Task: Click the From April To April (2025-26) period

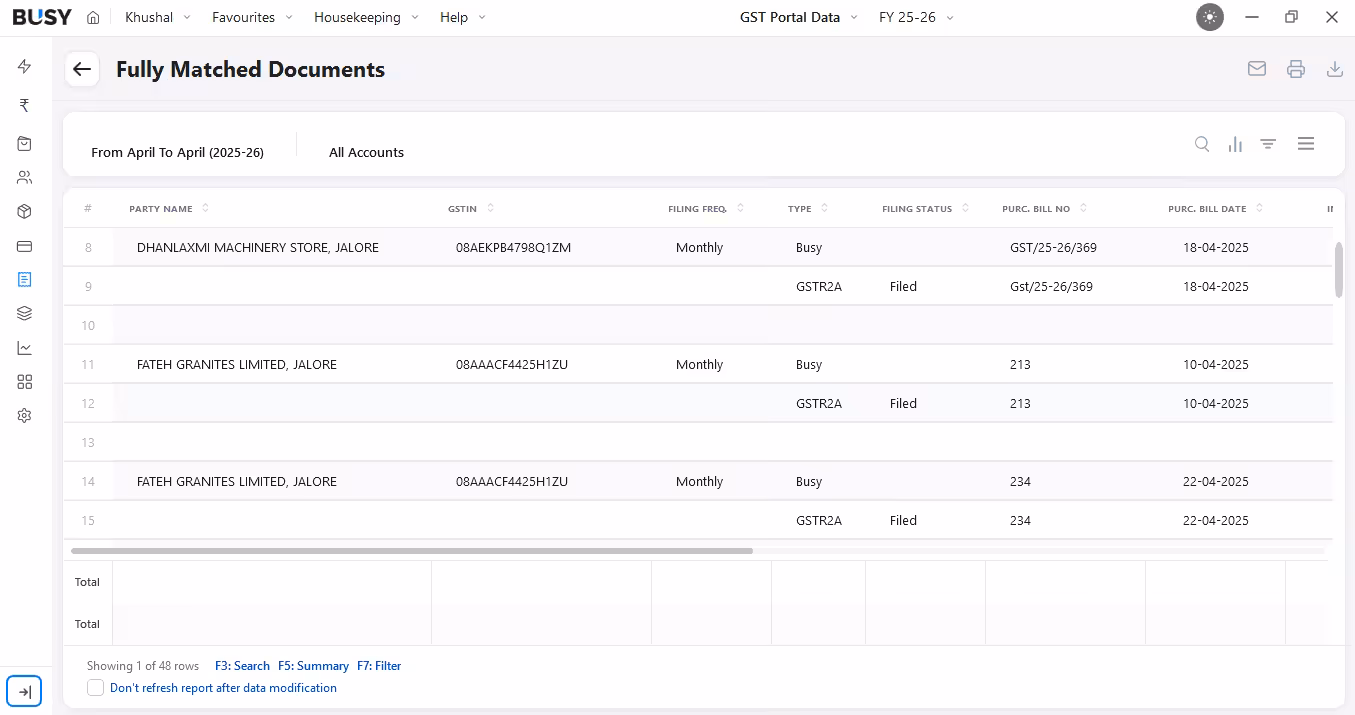Action: [x=177, y=153]
